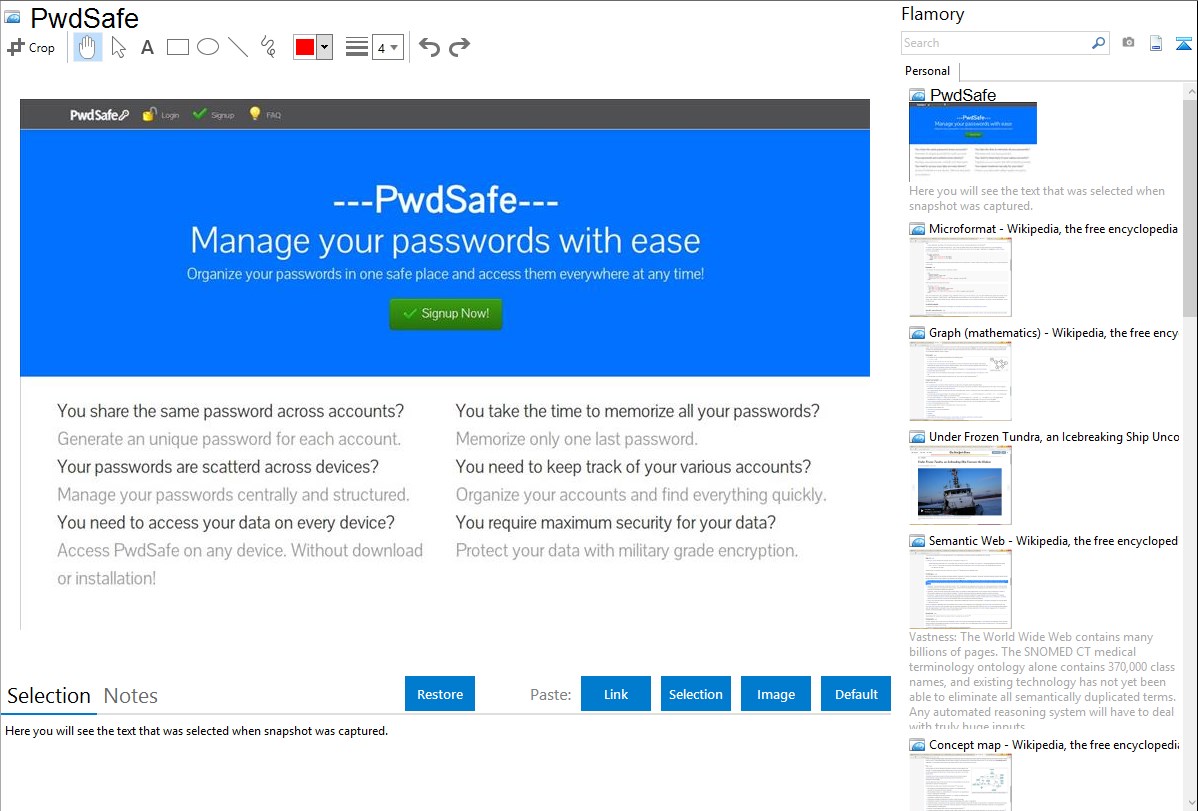The image size is (1198, 811).
Task: Open the color picker dropdown arrow
Action: (325, 47)
